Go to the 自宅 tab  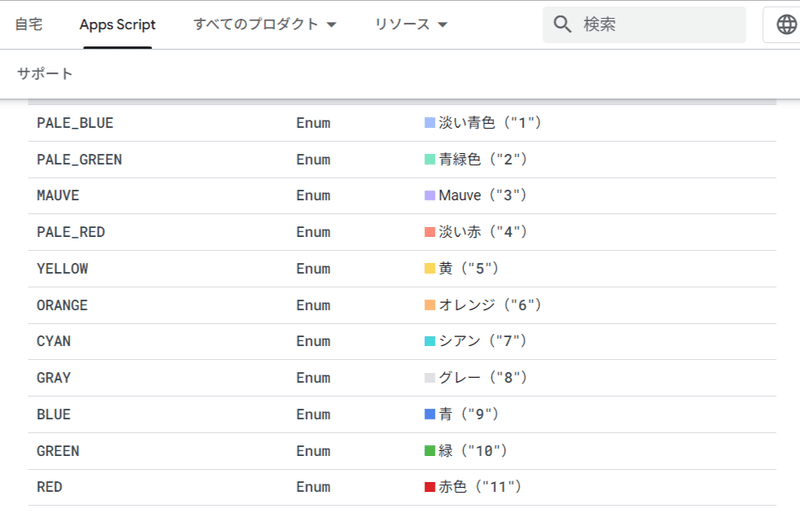pos(28,25)
